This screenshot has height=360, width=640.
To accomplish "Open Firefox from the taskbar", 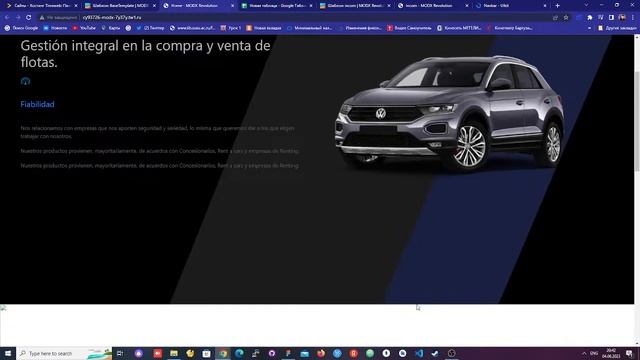I will tap(321, 353).
